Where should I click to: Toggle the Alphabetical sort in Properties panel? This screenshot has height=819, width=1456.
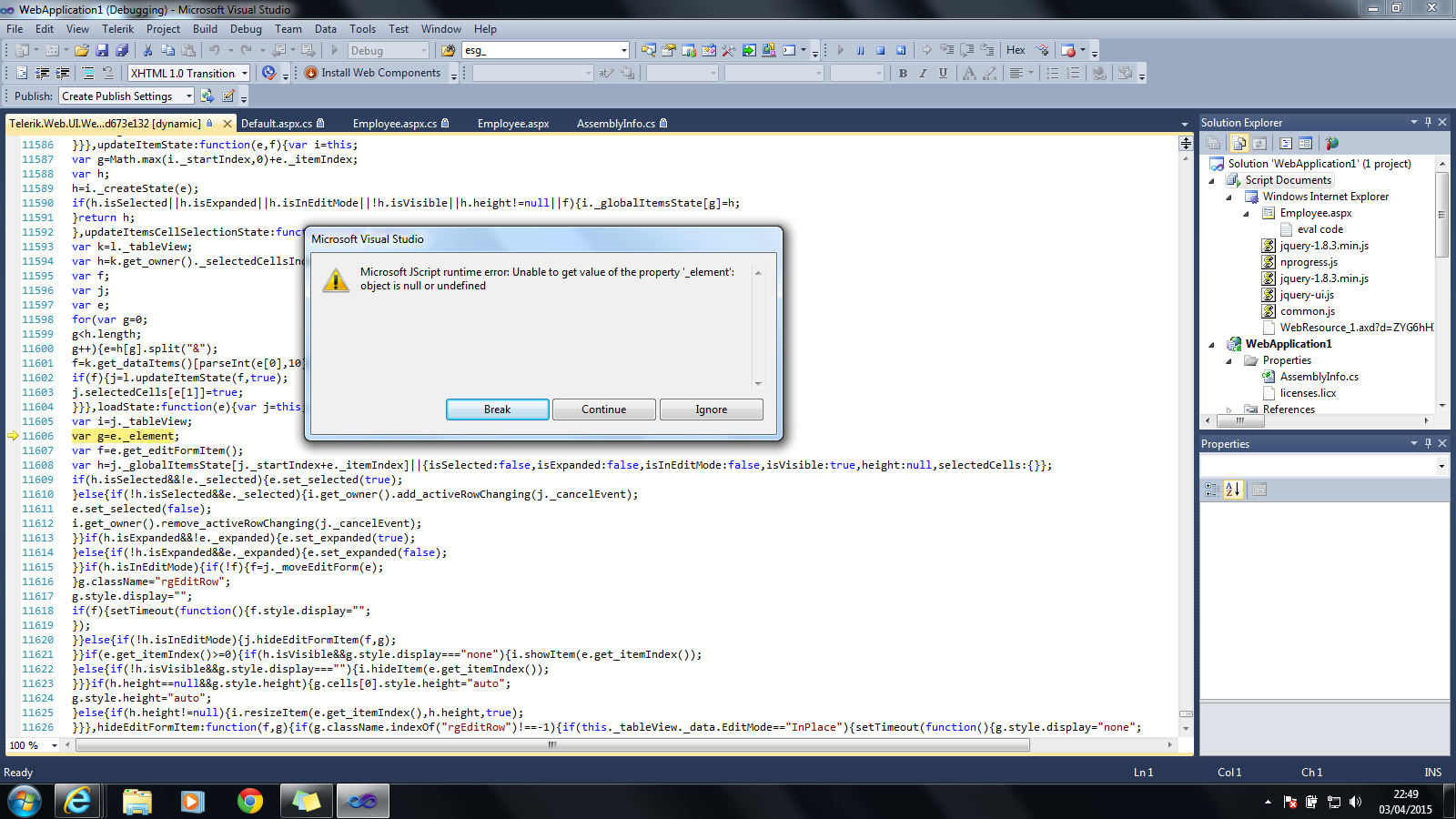[x=1233, y=490]
